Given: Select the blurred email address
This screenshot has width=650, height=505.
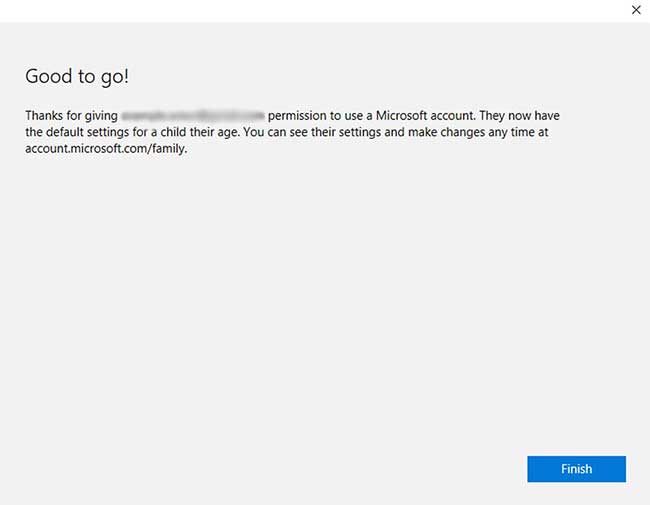Looking at the screenshot, I should (193, 116).
